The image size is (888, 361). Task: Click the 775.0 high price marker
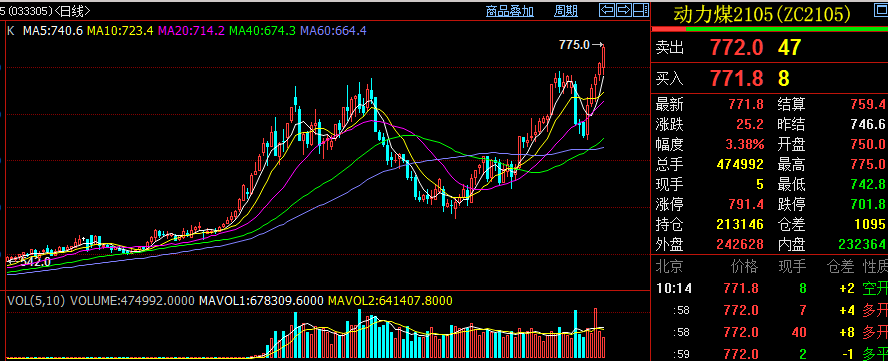[x=574, y=44]
